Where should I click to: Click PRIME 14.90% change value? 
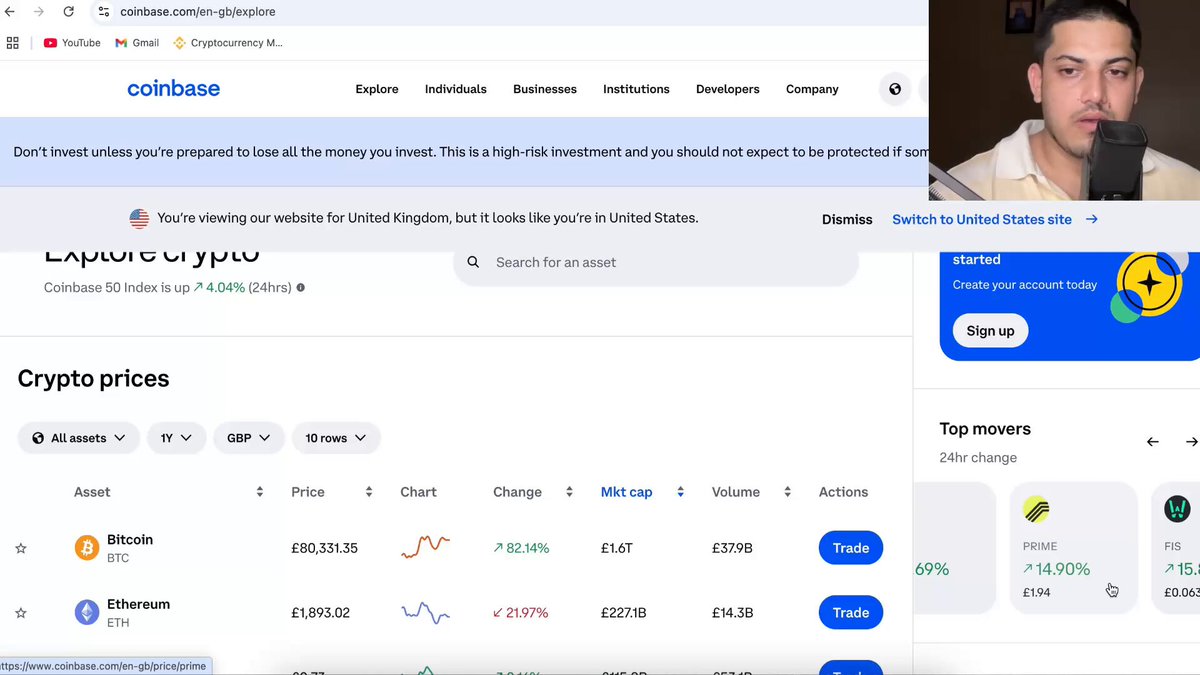coord(1056,569)
